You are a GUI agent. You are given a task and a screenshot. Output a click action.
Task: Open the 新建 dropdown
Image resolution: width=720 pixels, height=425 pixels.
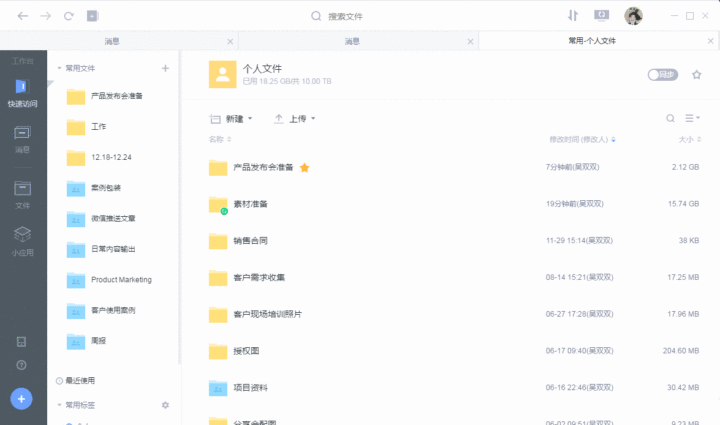pyautogui.click(x=231, y=119)
